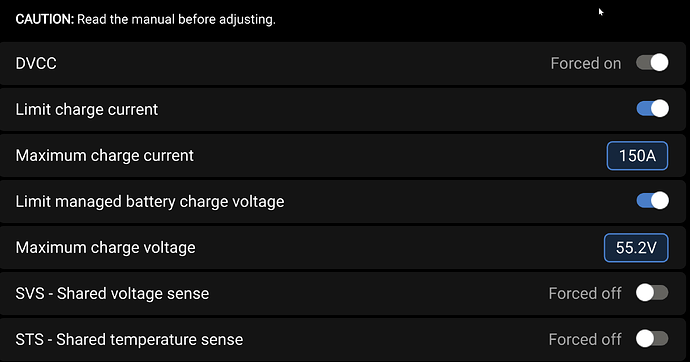Click the bold CAUTION heading word
Viewport: 690px width, 362px height.
click(x=45, y=19)
